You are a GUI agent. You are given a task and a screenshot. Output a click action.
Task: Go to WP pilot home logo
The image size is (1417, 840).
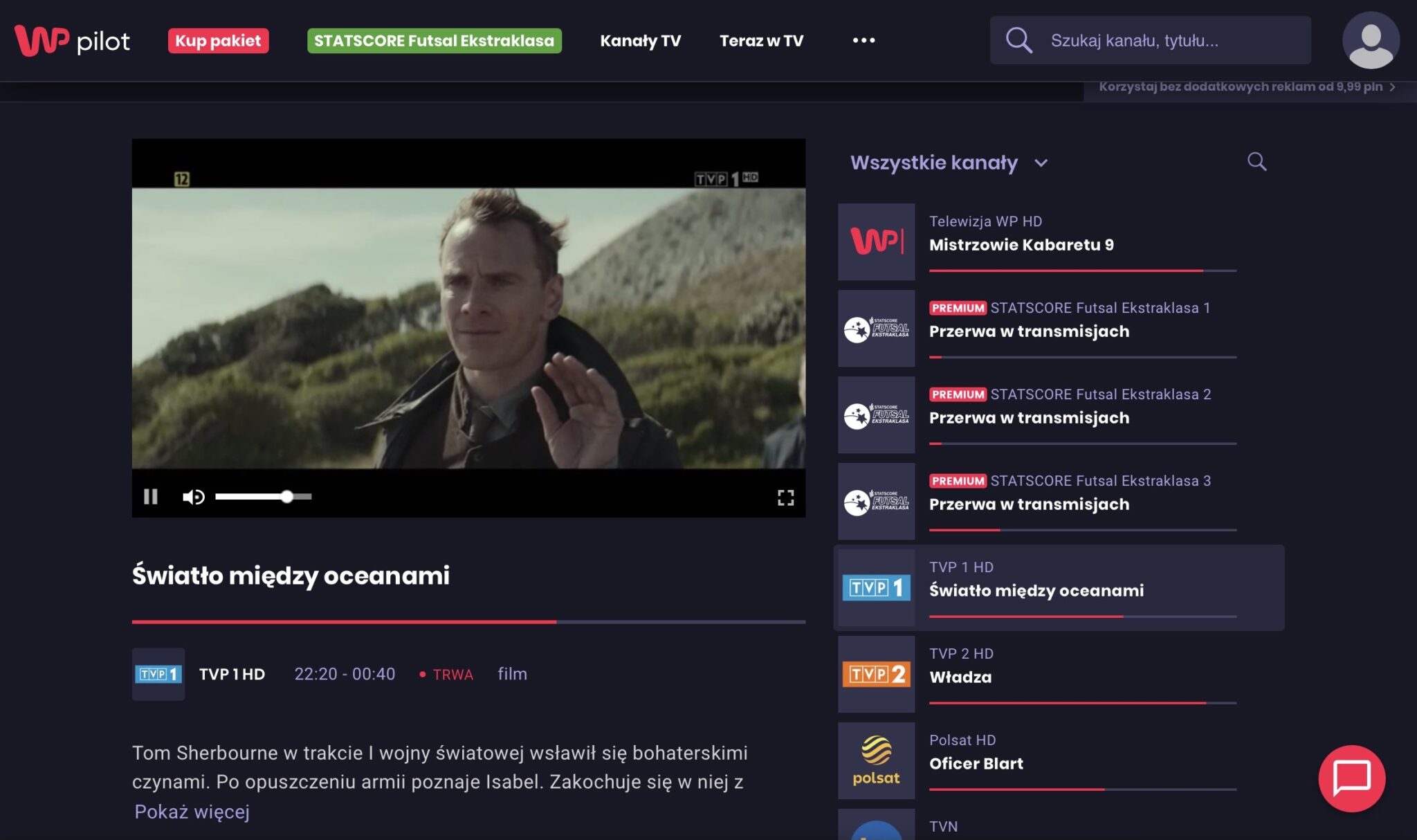click(x=72, y=41)
